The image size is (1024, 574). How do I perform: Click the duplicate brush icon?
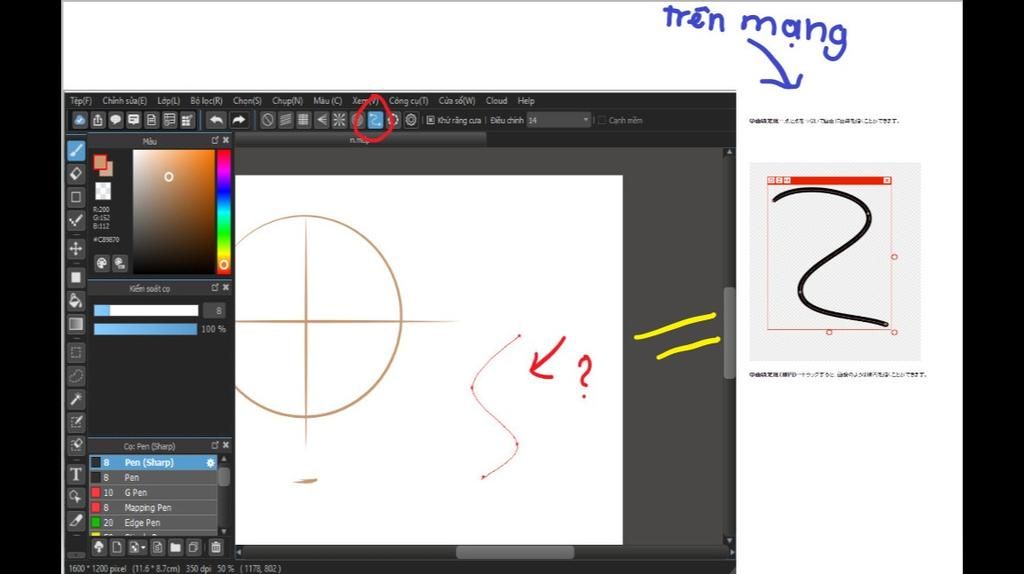pyautogui.click(x=193, y=547)
